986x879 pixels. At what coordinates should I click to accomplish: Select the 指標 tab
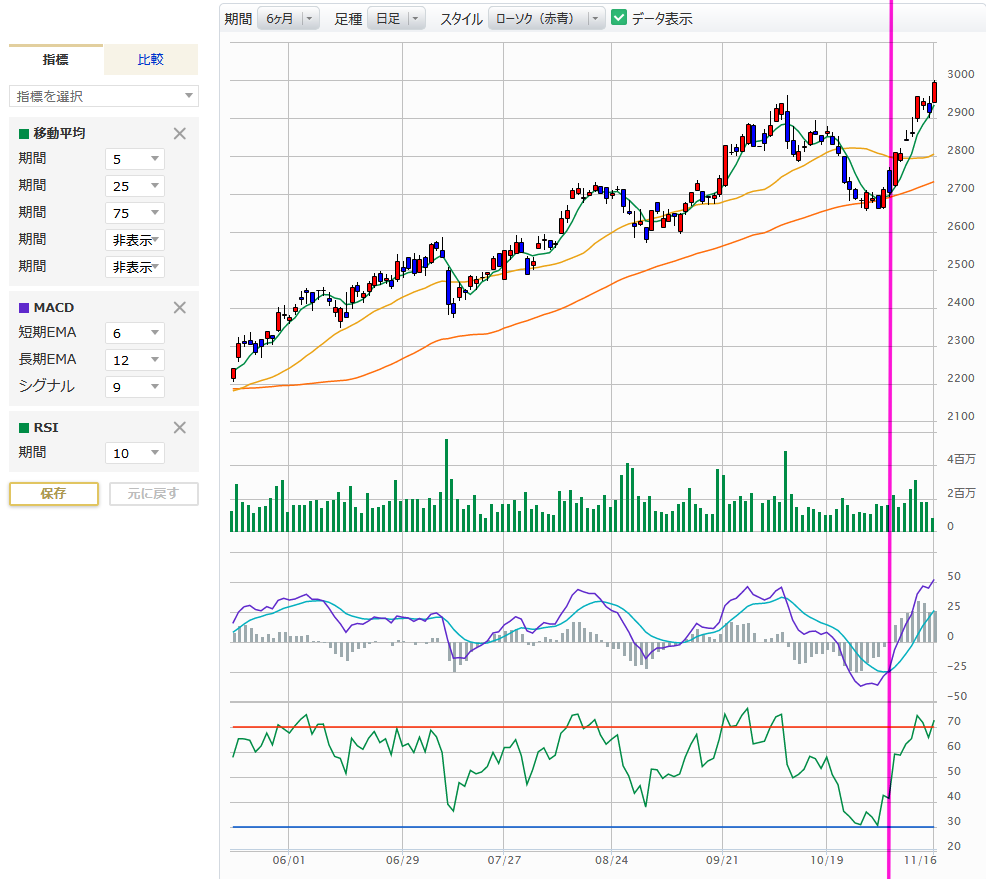(x=56, y=60)
